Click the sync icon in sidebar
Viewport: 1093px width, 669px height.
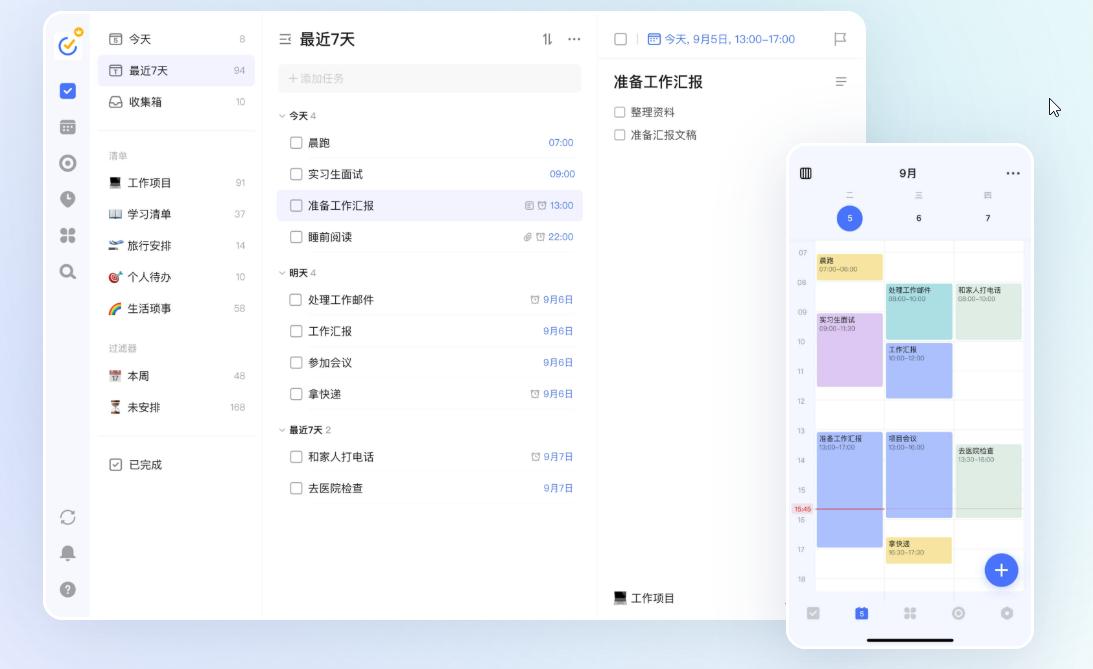[68, 517]
